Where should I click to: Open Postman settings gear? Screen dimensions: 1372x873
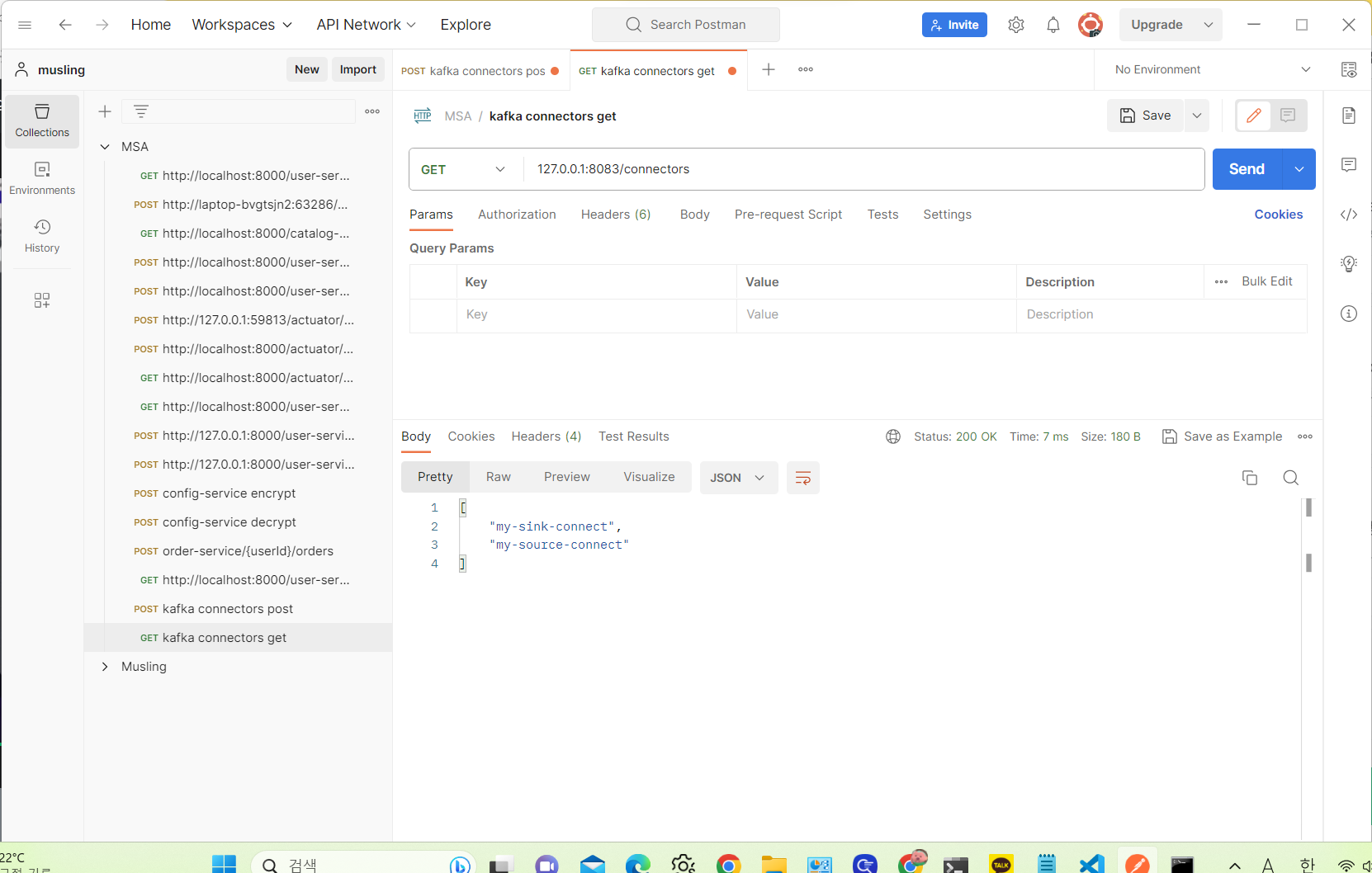point(1016,25)
